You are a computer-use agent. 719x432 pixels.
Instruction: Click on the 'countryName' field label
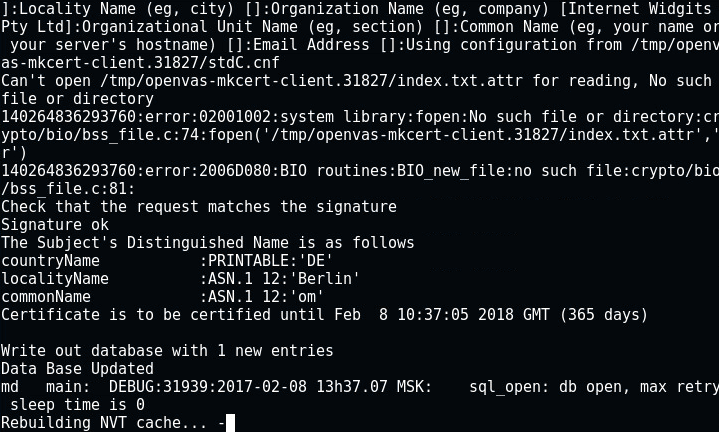point(50,261)
